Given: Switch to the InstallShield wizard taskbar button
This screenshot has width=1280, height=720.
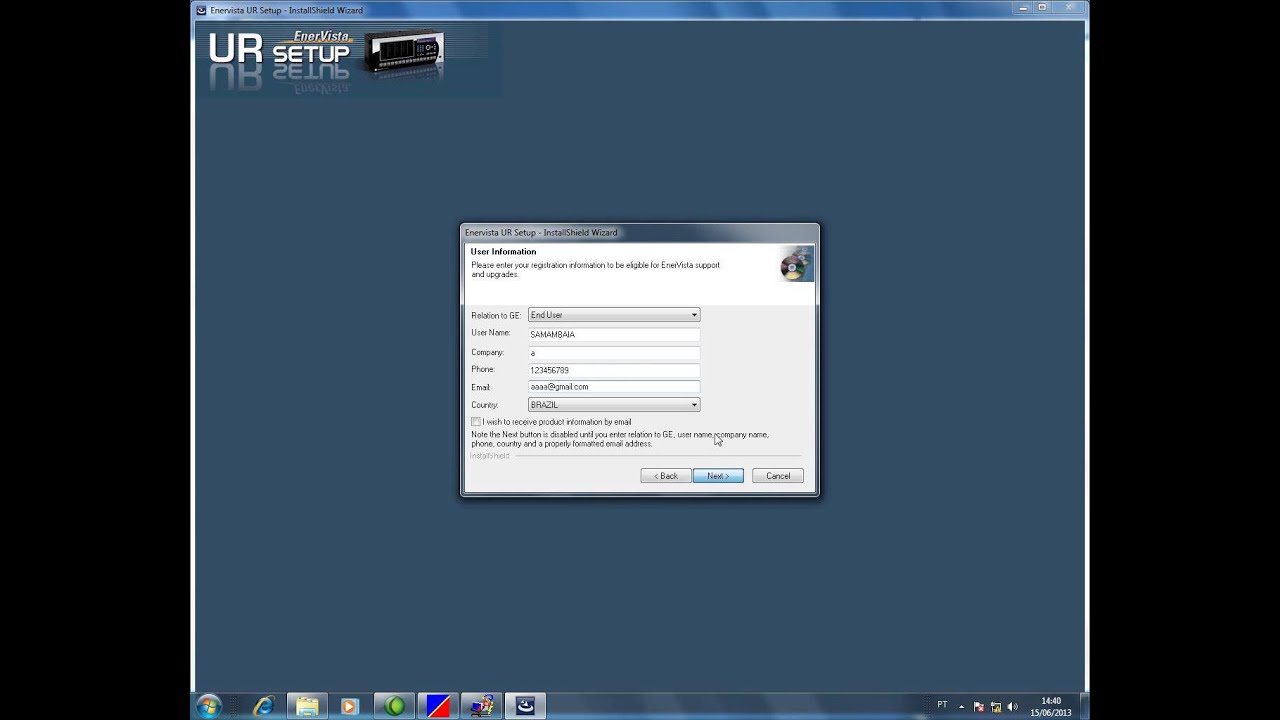Looking at the screenshot, I should click(525, 706).
